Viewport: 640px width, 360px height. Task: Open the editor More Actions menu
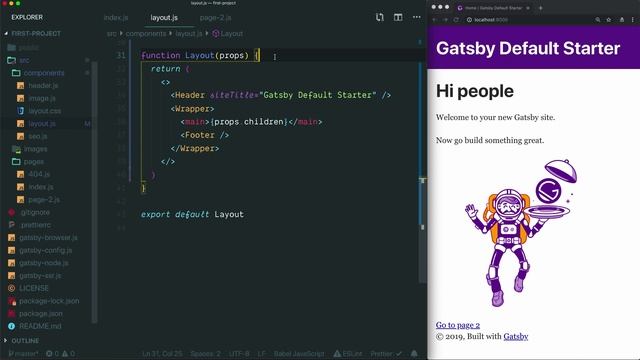point(416,17)
